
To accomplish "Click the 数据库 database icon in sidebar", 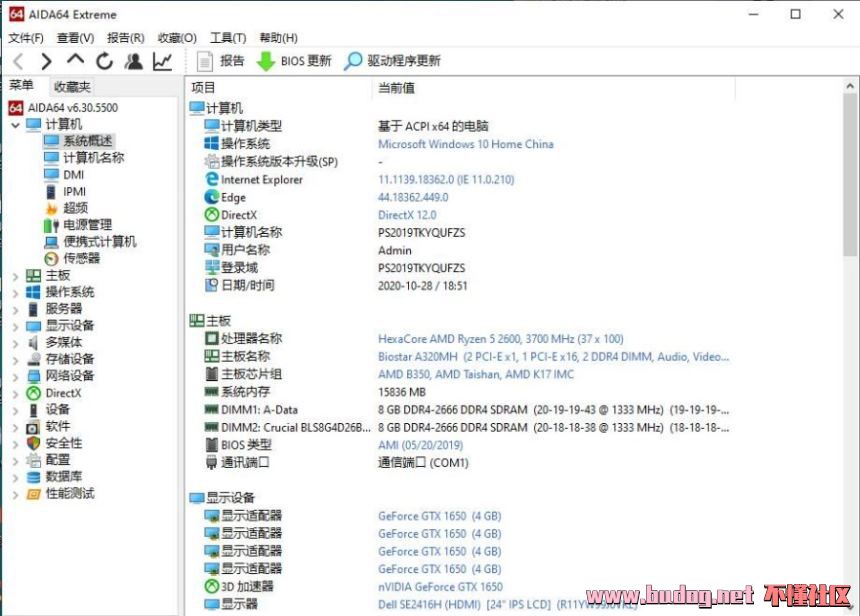I will point(33,477).
